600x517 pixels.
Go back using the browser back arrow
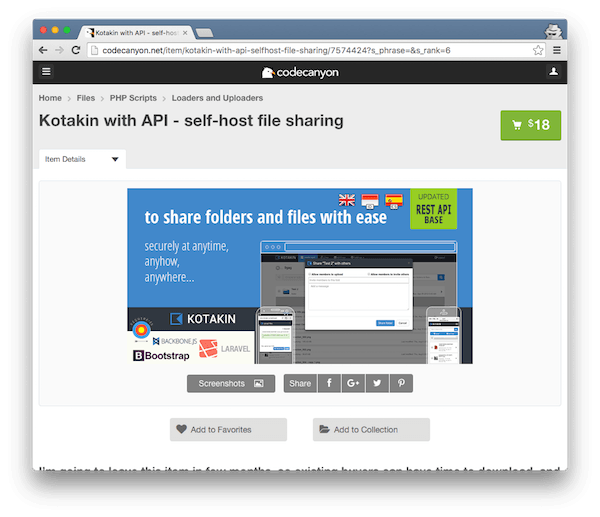pos(43,50)
